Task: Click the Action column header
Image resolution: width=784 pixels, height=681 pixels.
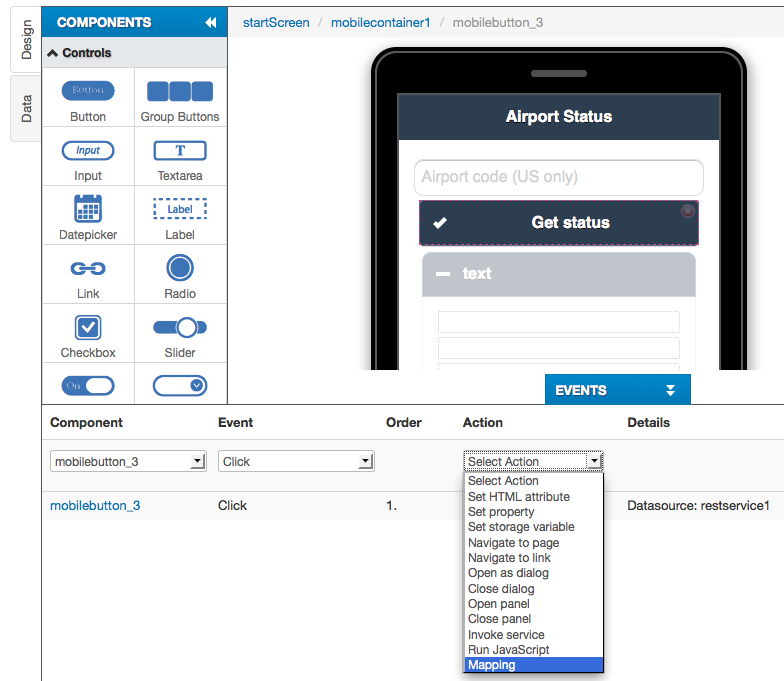Action: coord(483,422)
